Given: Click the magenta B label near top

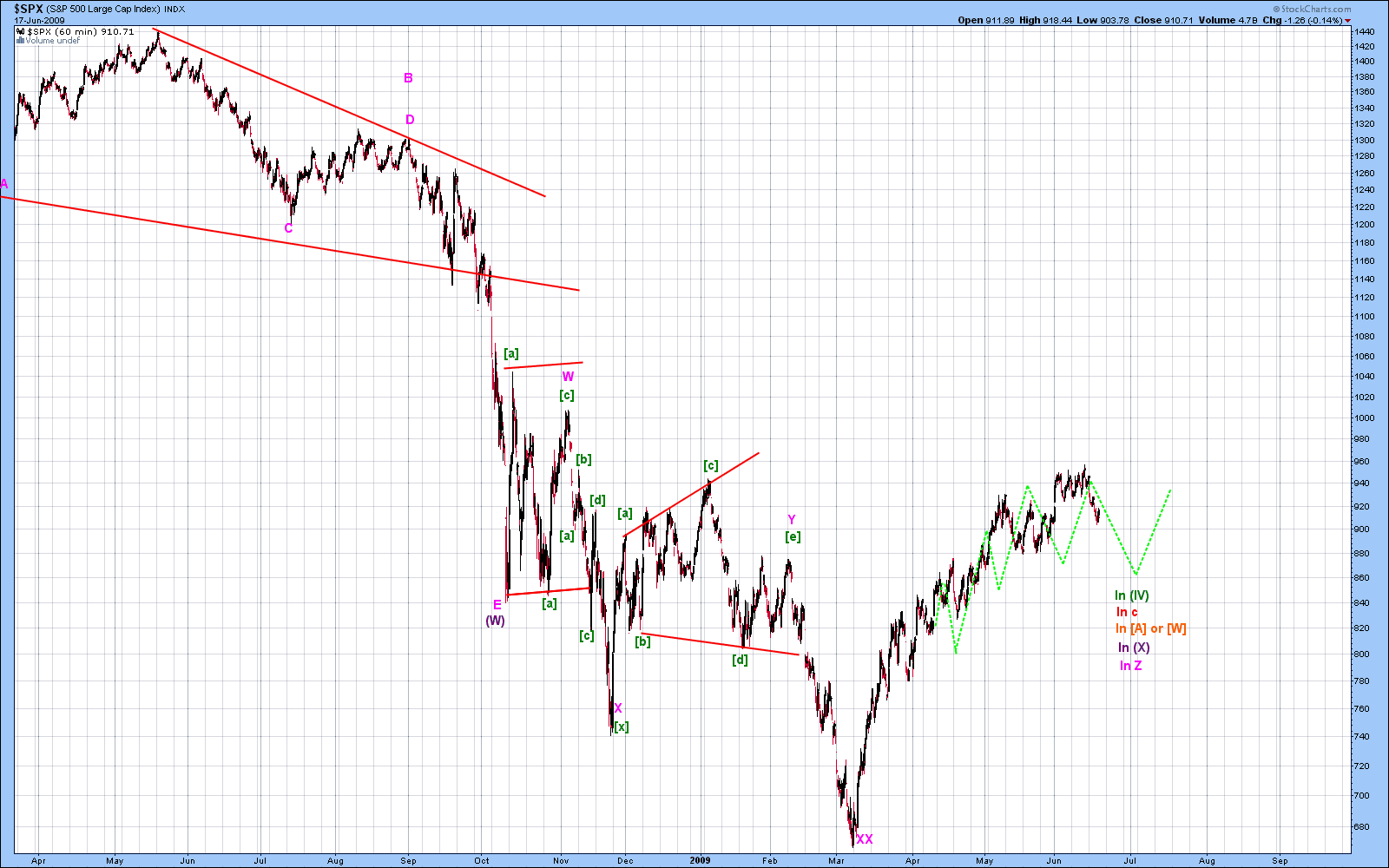Looking at the screenshot, I should (x=408, y=78).
